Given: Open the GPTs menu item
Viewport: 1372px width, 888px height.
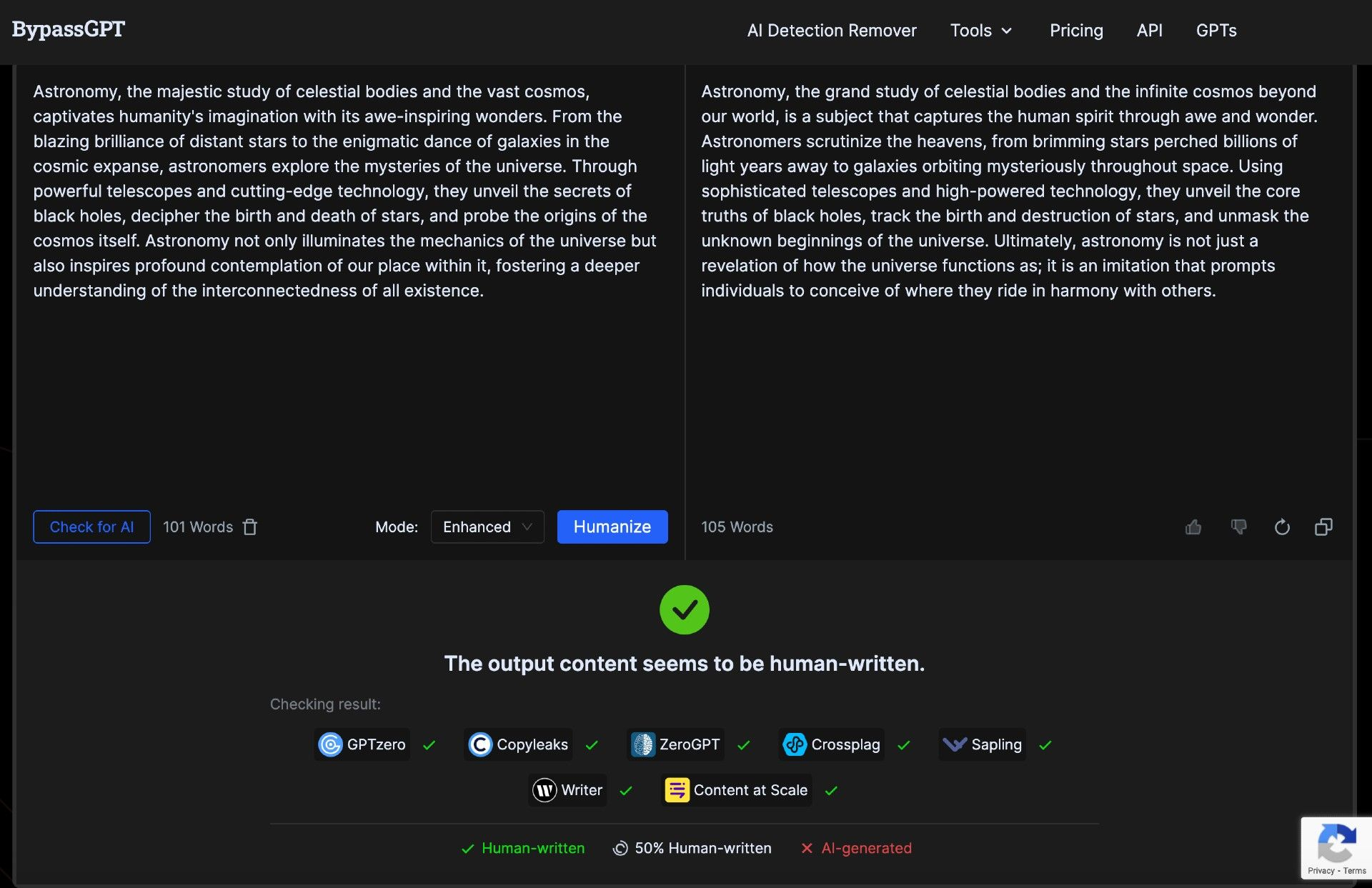Looking at the screenshot, I should (x=1216, y=31).
